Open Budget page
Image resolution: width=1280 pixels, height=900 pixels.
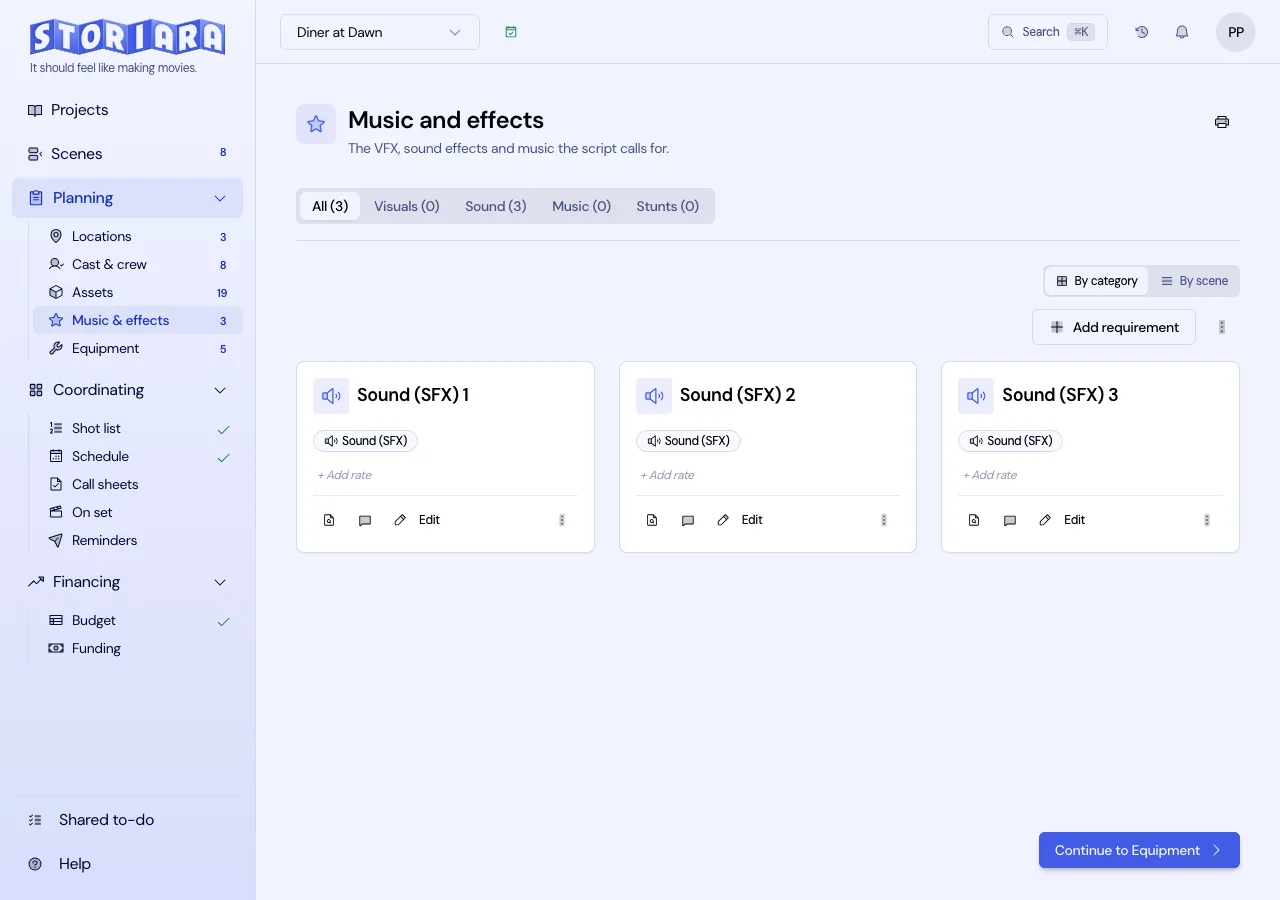(x=138, y=621)
